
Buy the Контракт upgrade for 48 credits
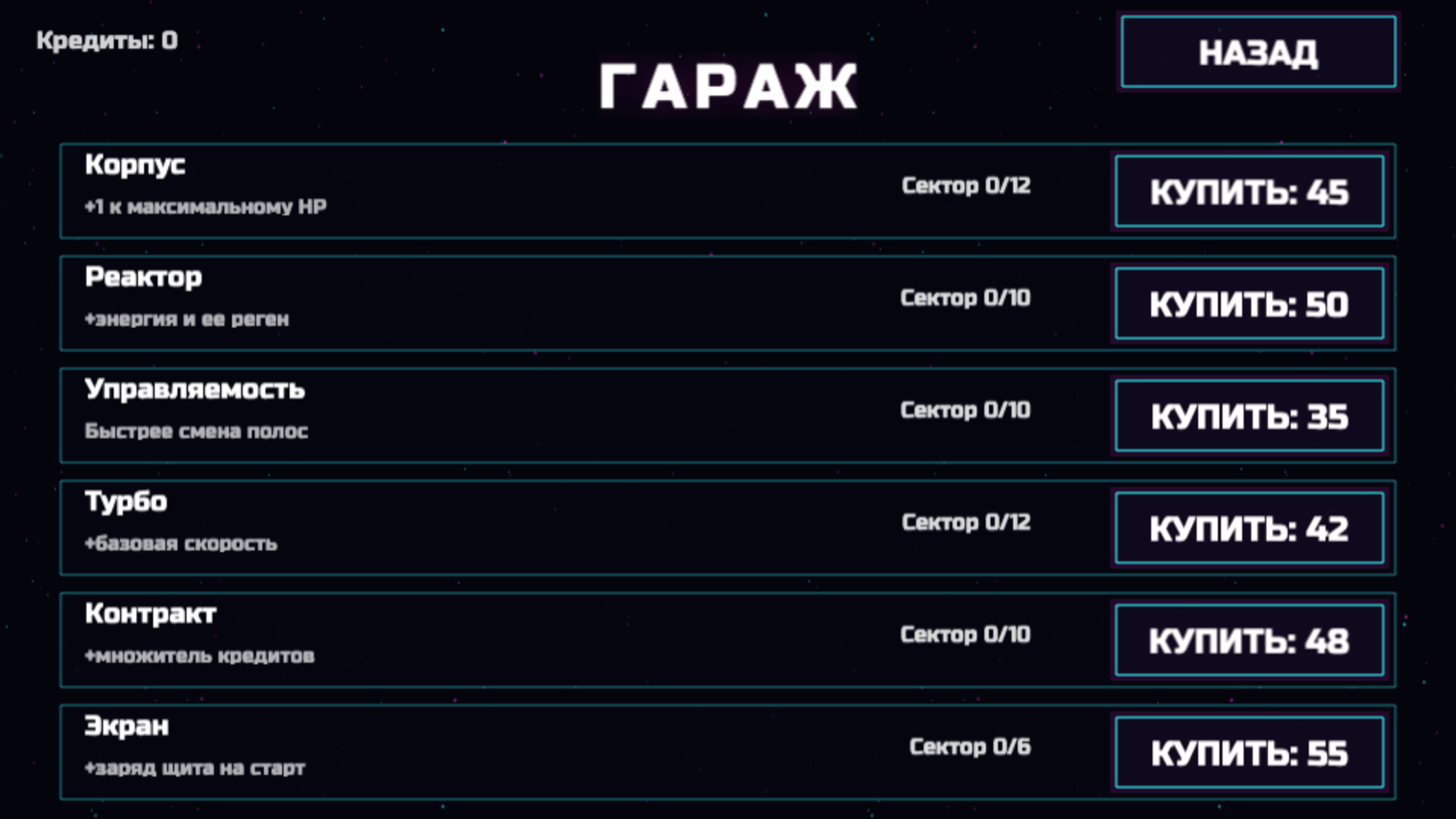click(x=1248, y=639)
